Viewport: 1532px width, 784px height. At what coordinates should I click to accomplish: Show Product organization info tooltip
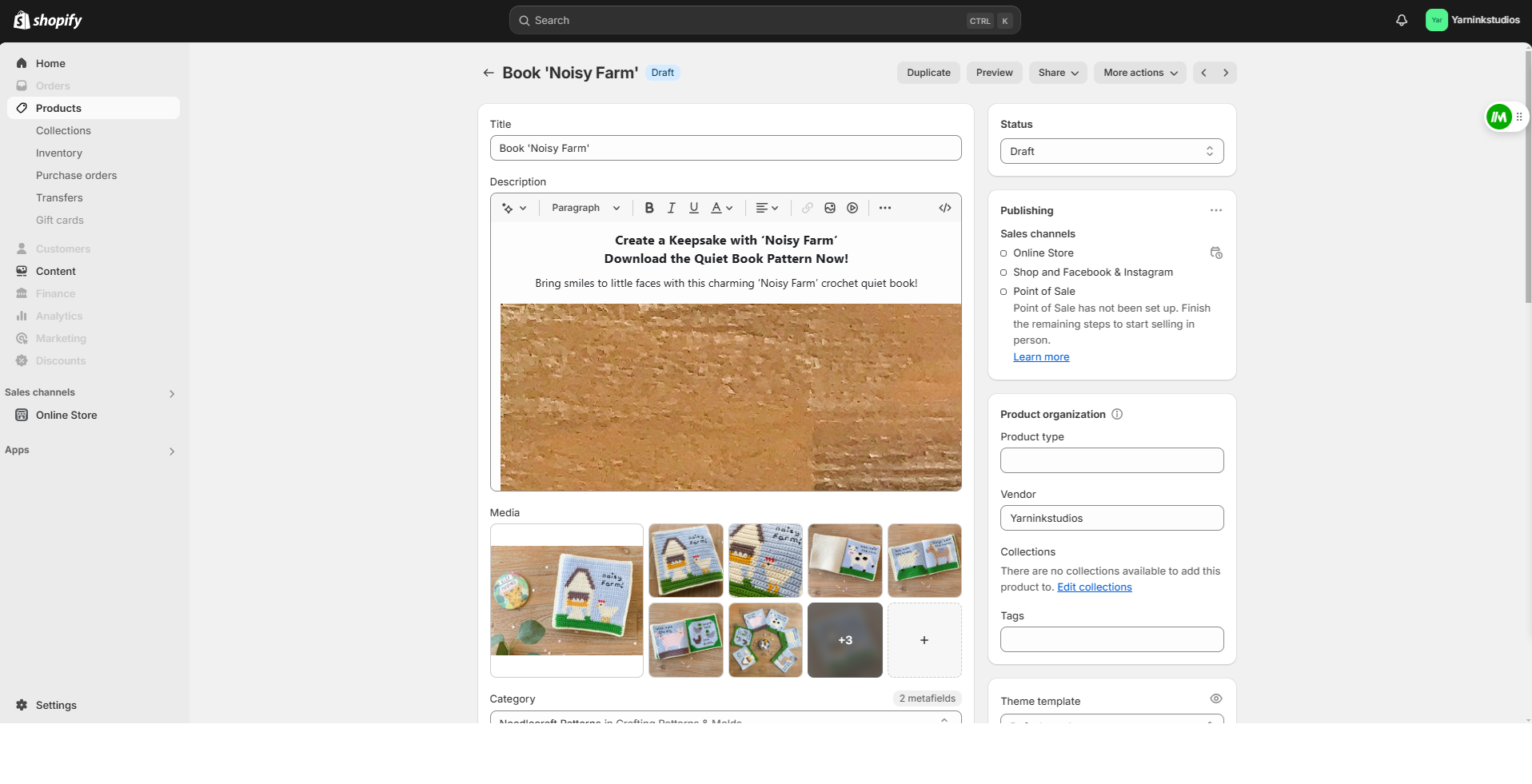[1117, 414]
